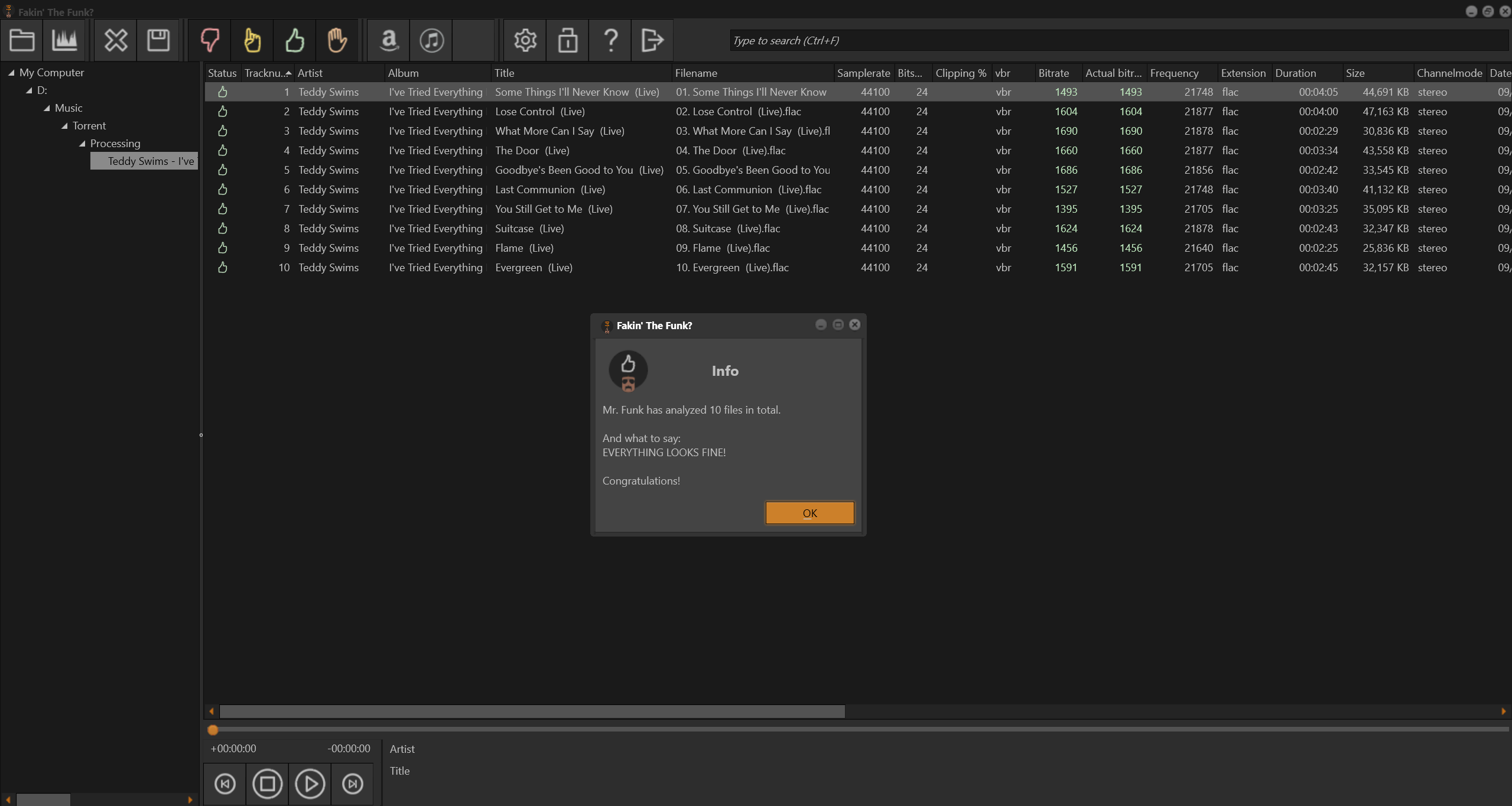This screenshot has height=806, width=1512.
Task: Collapse the Processing folder node
Action: 82,144
